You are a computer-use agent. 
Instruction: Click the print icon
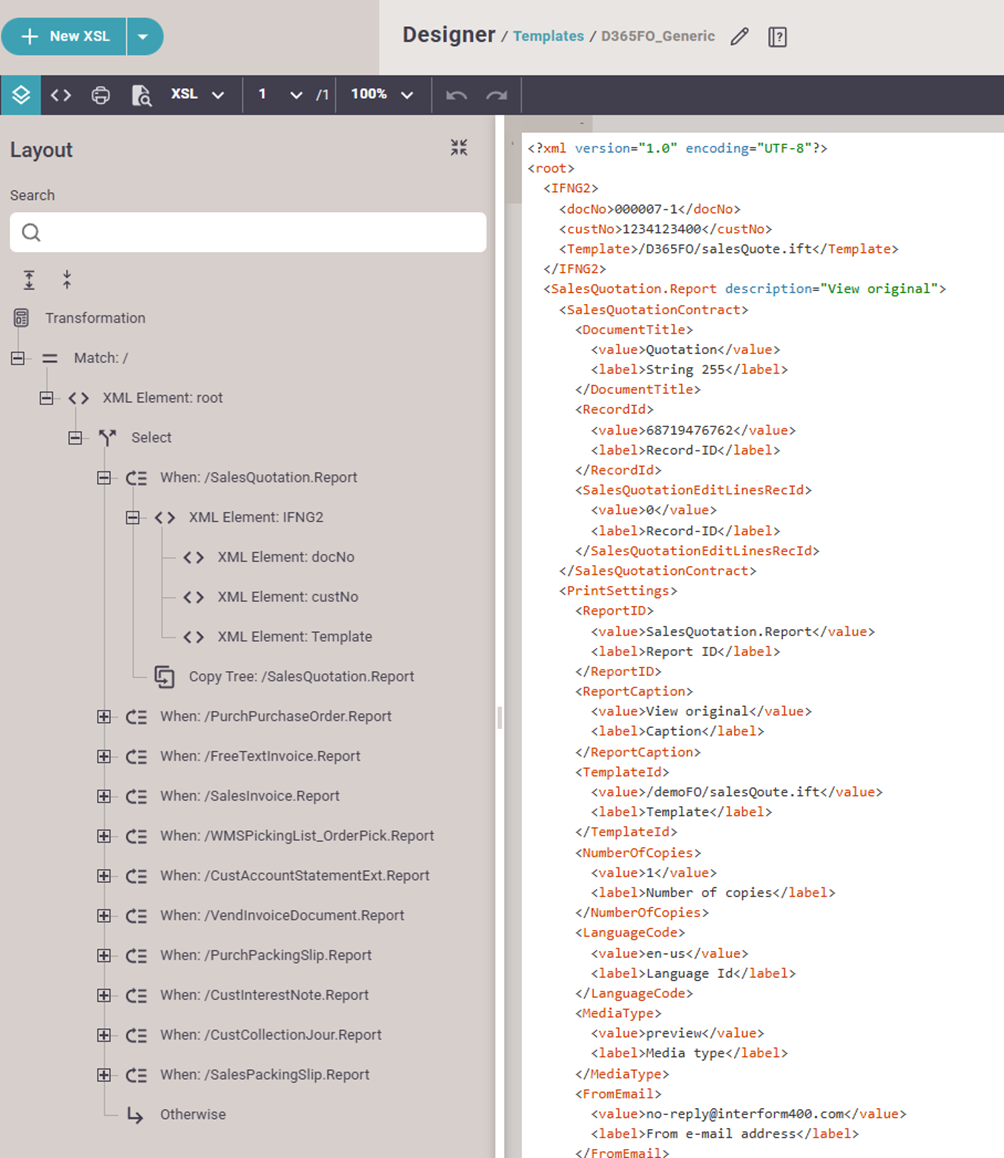(x=101, y=95)
